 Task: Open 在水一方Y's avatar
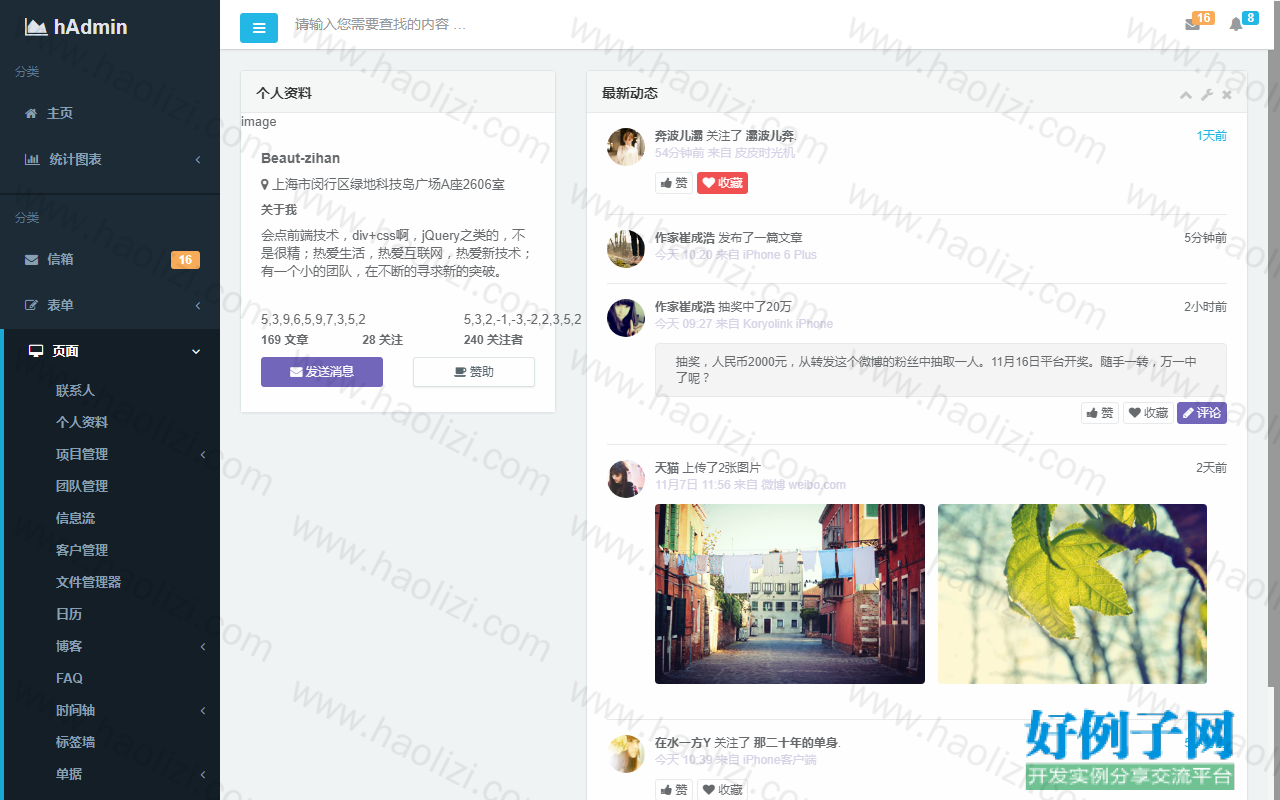[x=626, y=754]
